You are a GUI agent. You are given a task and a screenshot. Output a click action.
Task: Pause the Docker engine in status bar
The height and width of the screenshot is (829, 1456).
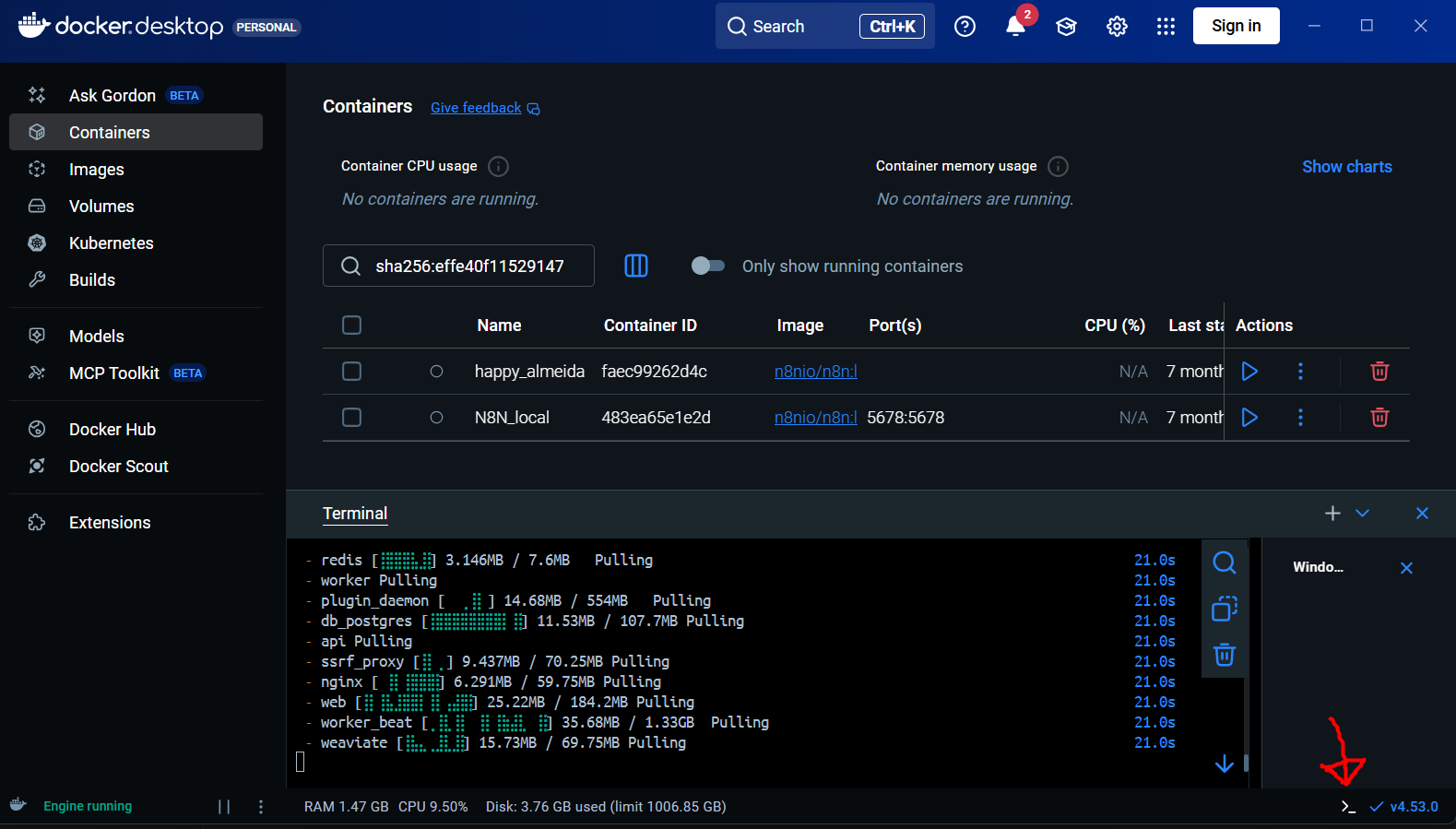pos(224,806)
